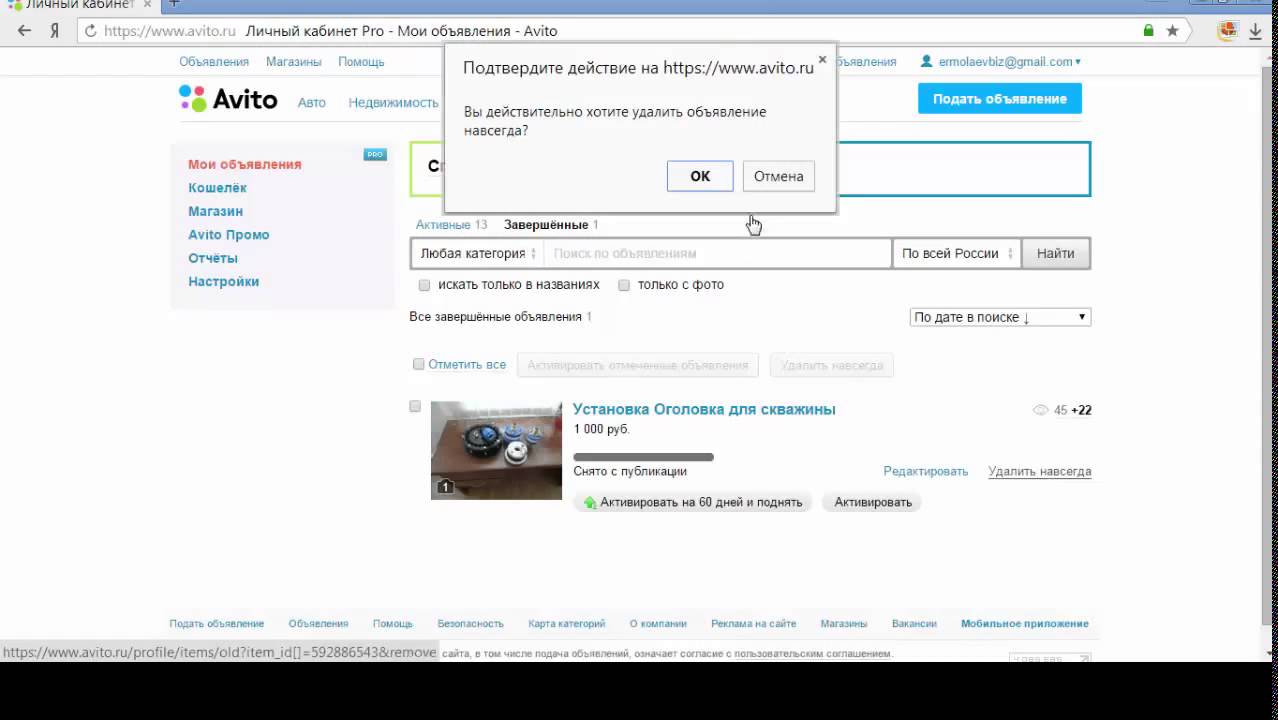This screenshot has height=720, width=1278.
Task: Open the 'По всей России' region dropdown
Action: pyautogui.click(x=956, y=253)
